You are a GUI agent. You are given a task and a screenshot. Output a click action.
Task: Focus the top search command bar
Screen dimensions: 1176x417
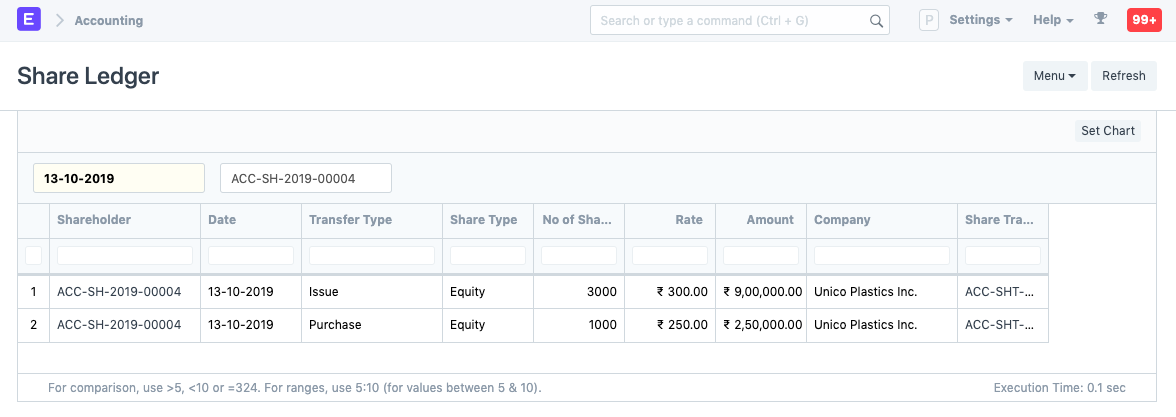pyautogui.click(x=730, y=20)
